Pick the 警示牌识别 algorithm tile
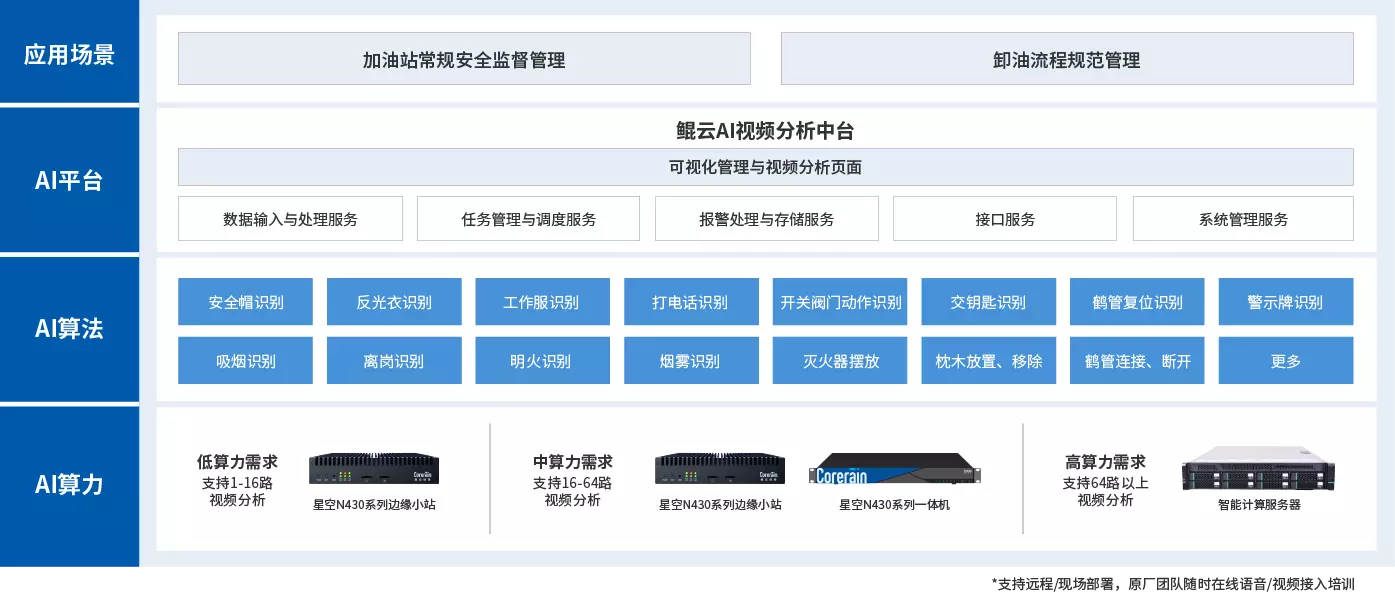 tap(1286, 302)
